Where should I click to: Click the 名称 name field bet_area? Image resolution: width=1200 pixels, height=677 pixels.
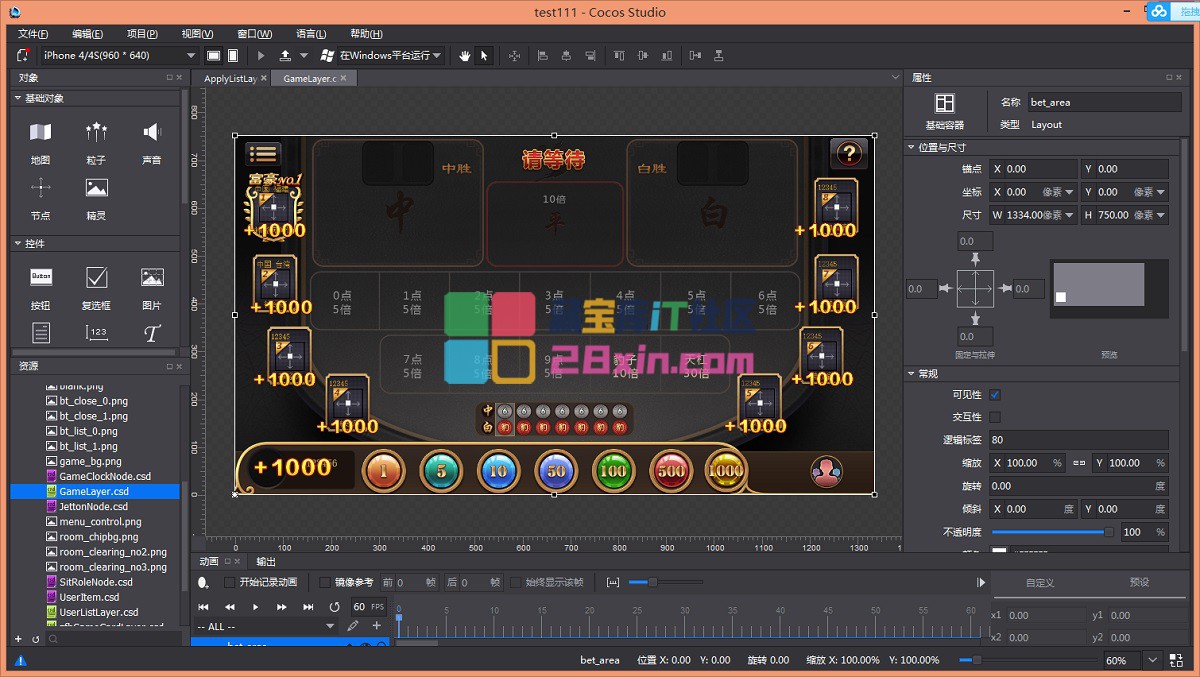click(x=1104, y=102)
